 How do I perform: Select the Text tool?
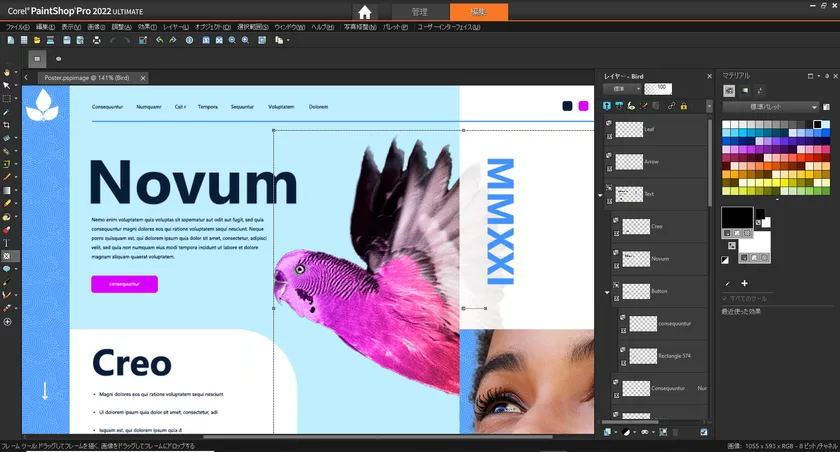[x=7, y=242]
